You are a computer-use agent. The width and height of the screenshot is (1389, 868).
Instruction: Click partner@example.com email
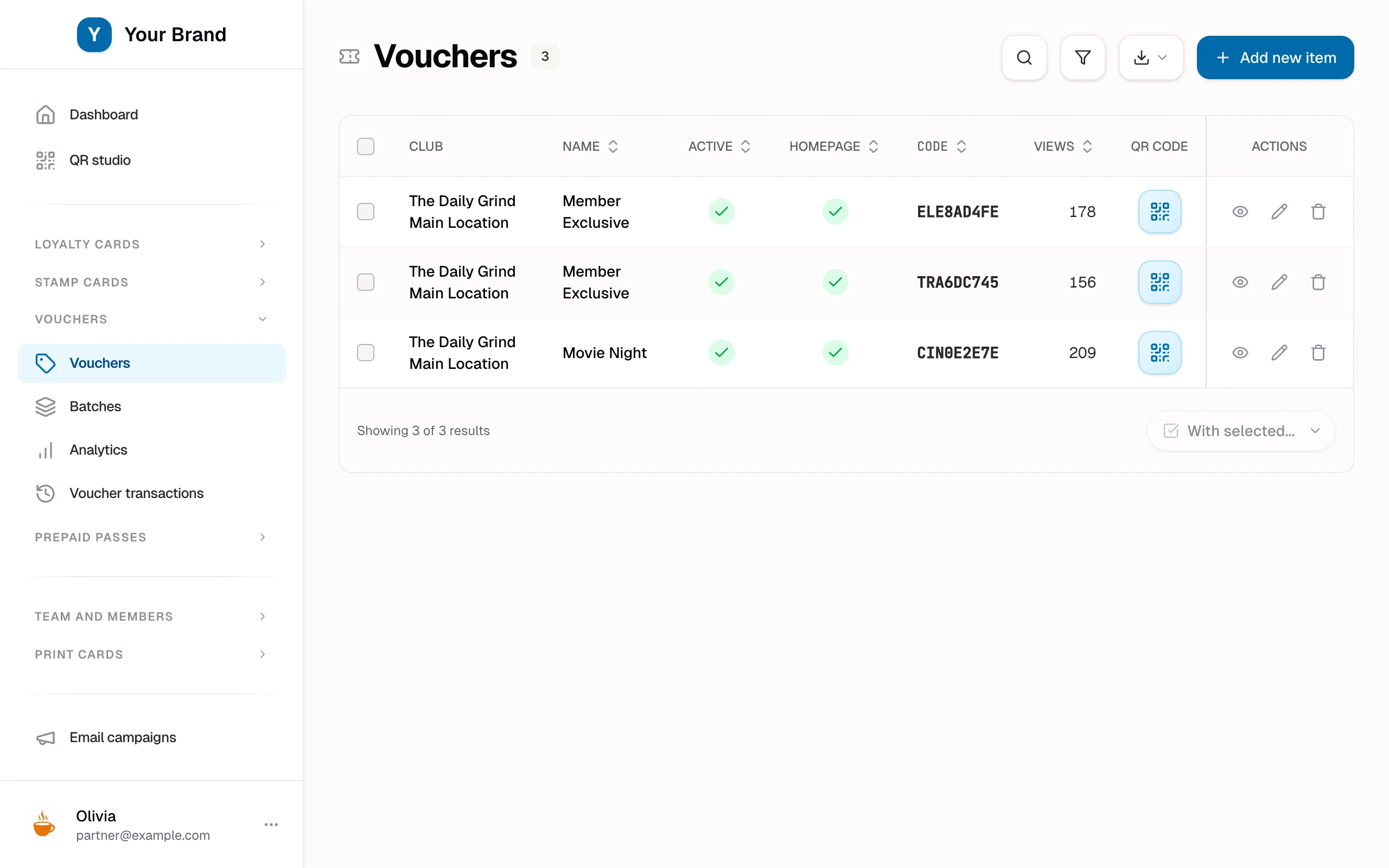click(143, 835)
